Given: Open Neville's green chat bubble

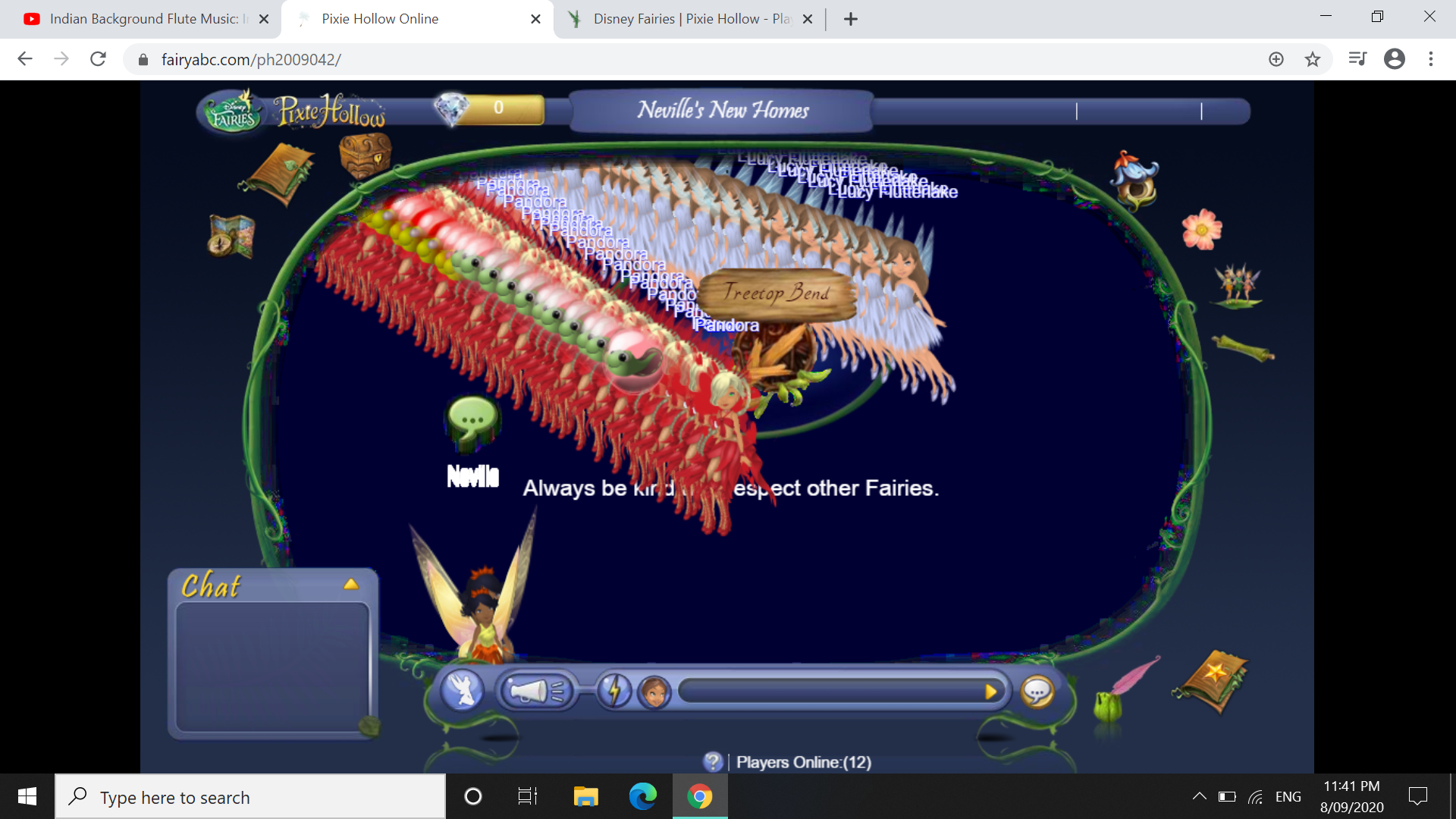Looking at the screenshot, I should pyautogui.click(x=471, y=420).
